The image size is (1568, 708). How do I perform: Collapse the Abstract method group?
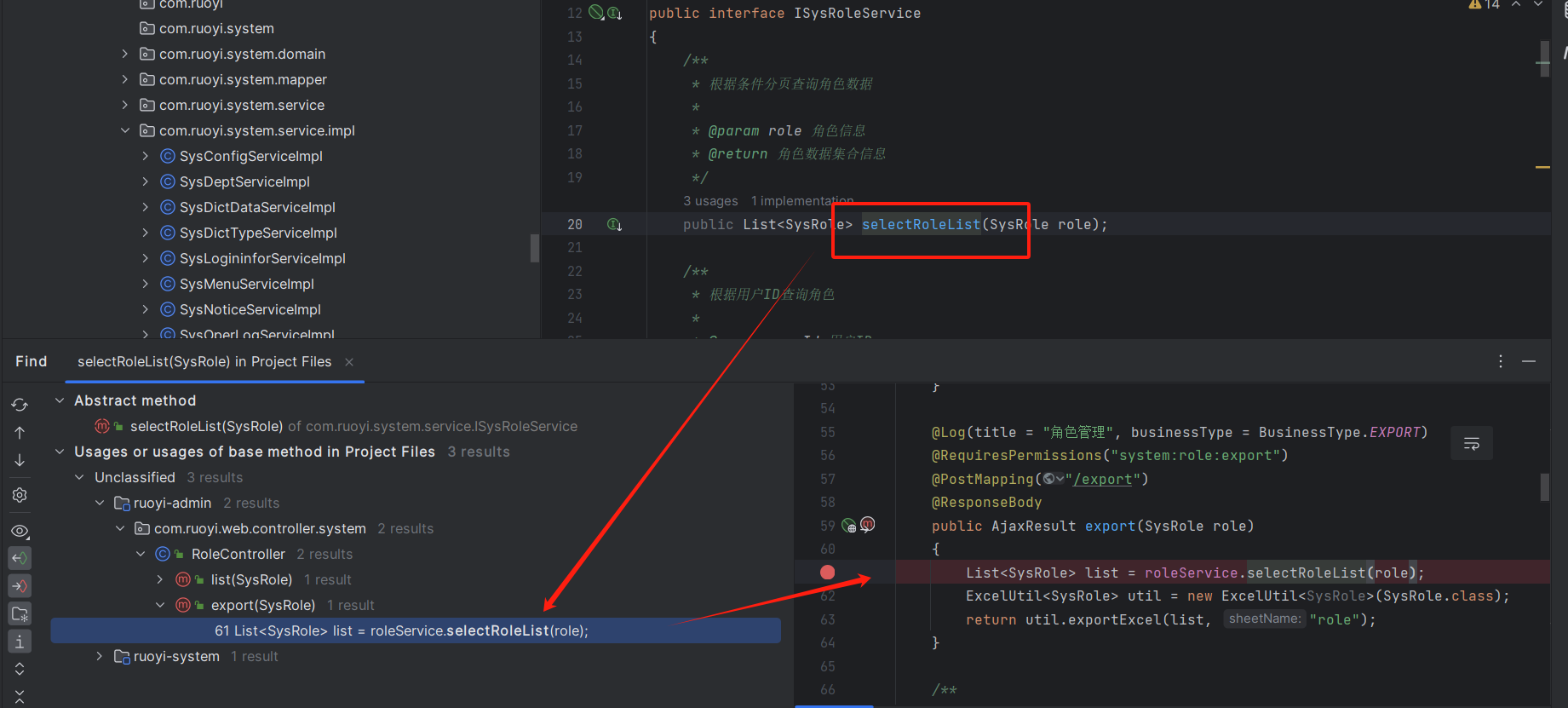60,400
